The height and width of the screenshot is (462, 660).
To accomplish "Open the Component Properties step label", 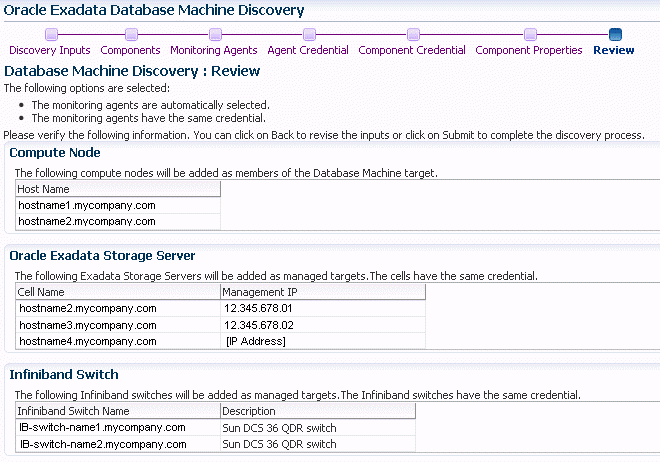I will point(529,50).
